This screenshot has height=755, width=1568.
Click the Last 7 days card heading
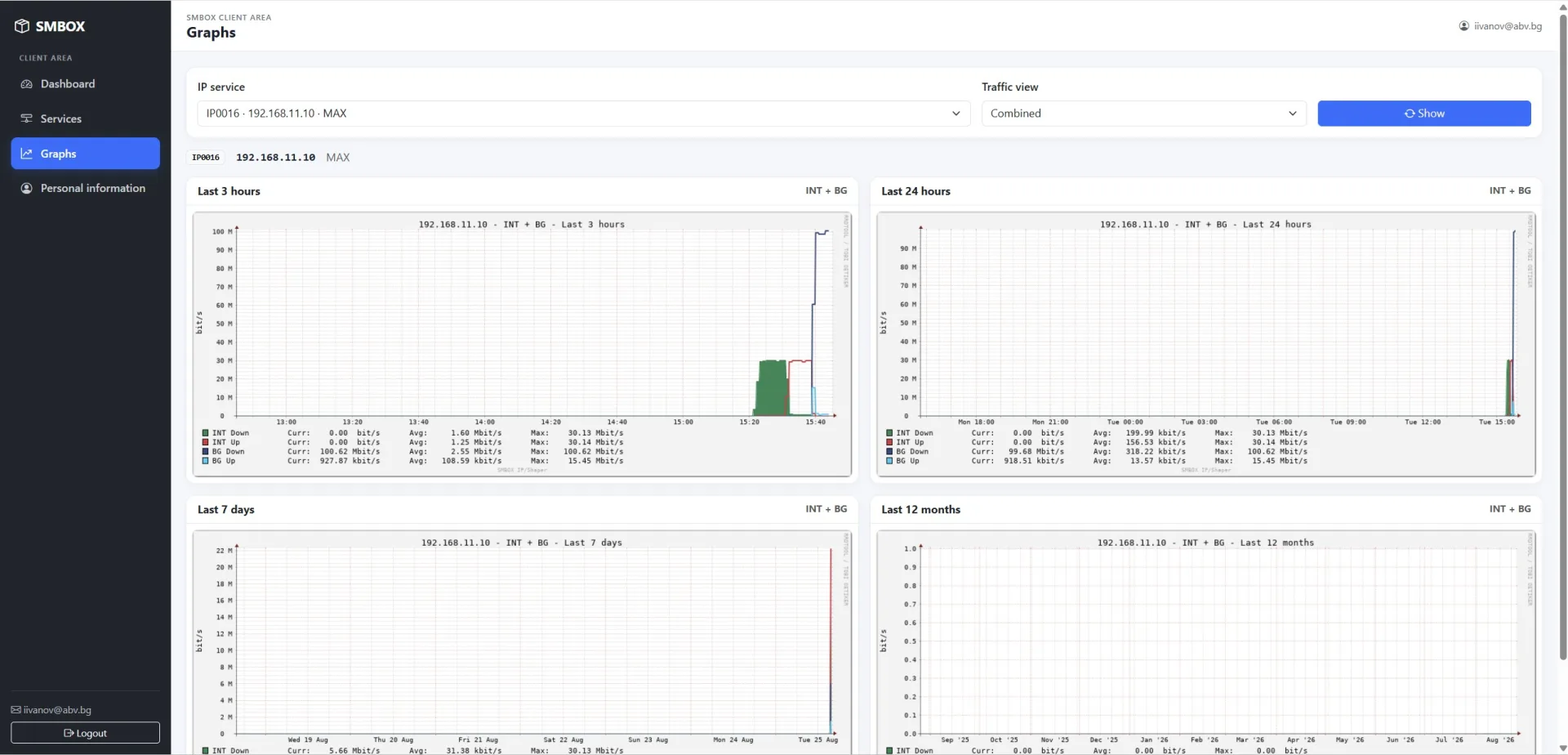[x=226, y=510]
